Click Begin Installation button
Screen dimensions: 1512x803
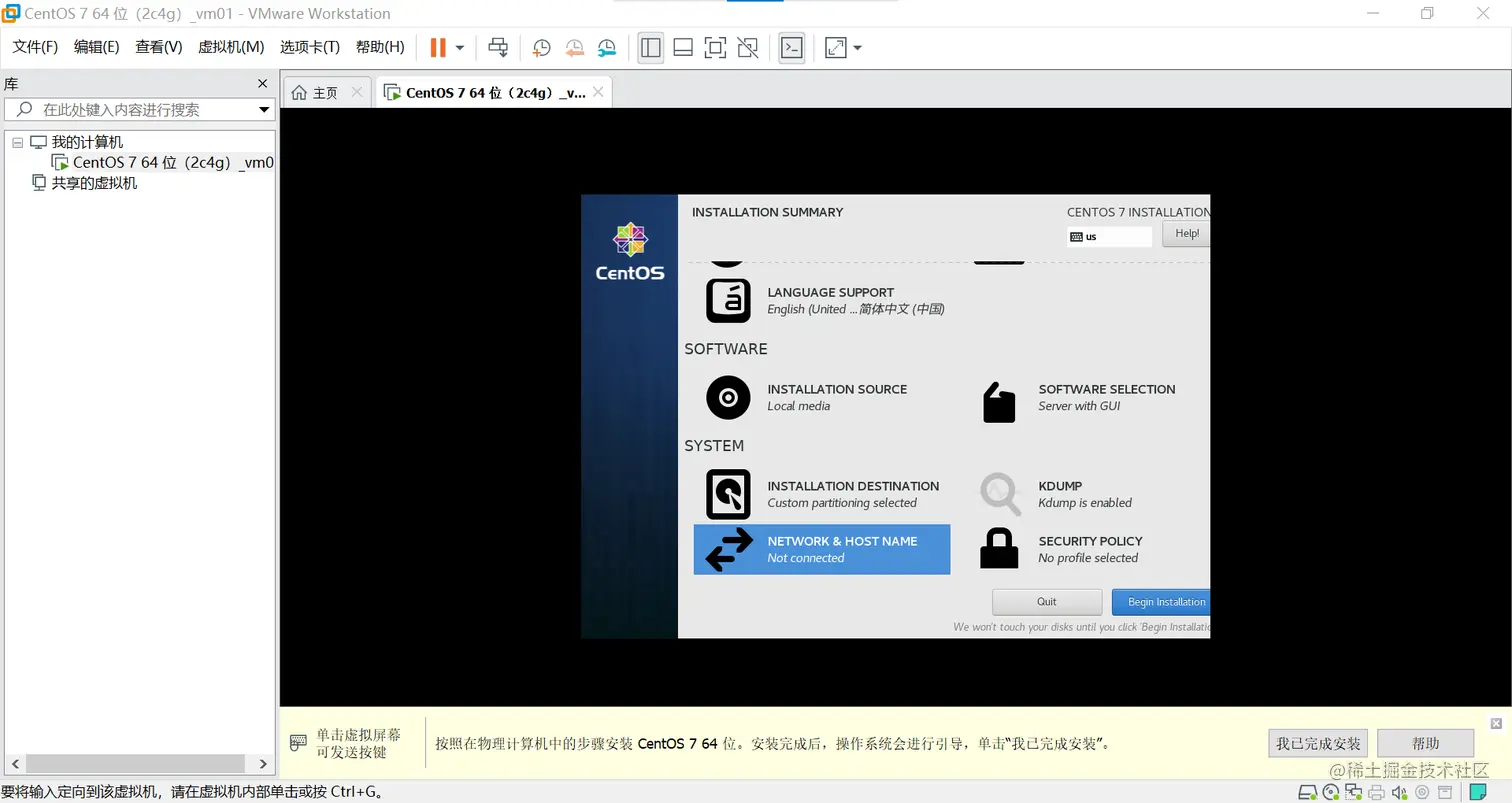[1161, 602]
